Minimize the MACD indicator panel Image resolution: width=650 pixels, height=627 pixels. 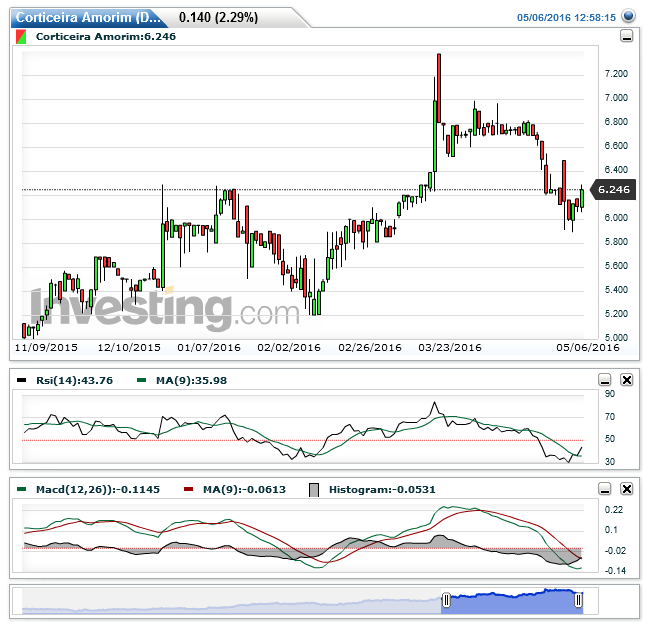(605, 489)
